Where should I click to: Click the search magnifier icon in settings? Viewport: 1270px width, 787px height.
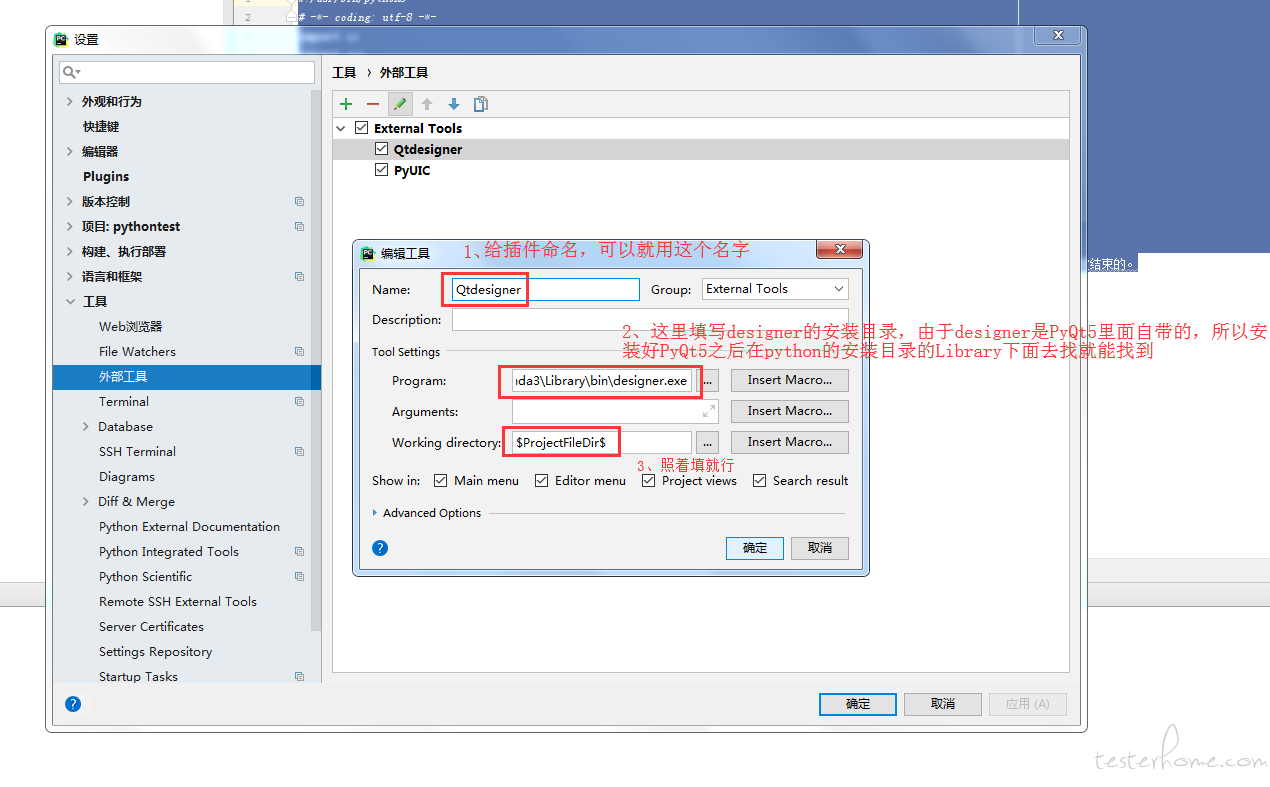[70, 72]
